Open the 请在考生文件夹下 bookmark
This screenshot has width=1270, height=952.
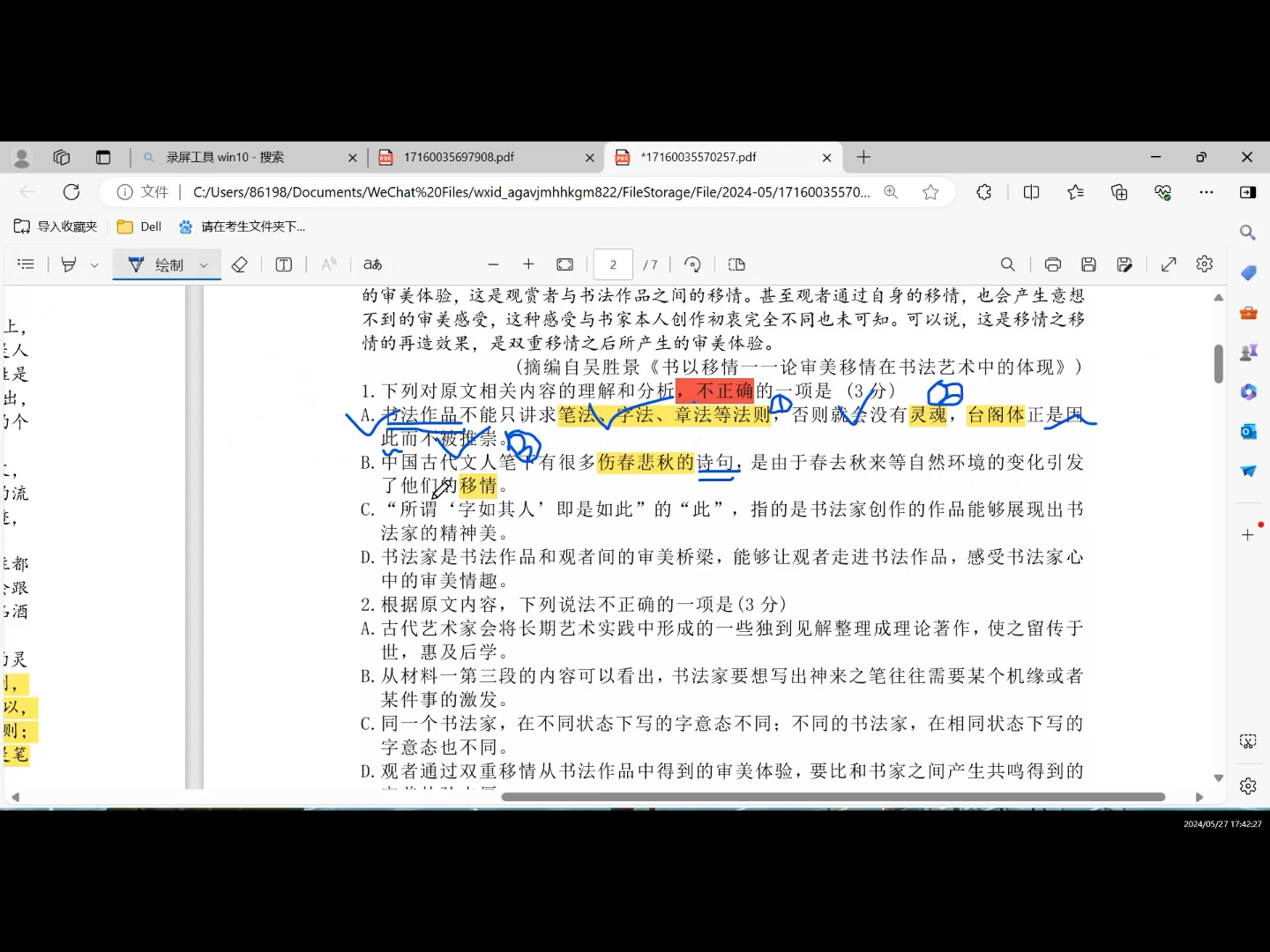pyautogui.click(x=243, y=227)
